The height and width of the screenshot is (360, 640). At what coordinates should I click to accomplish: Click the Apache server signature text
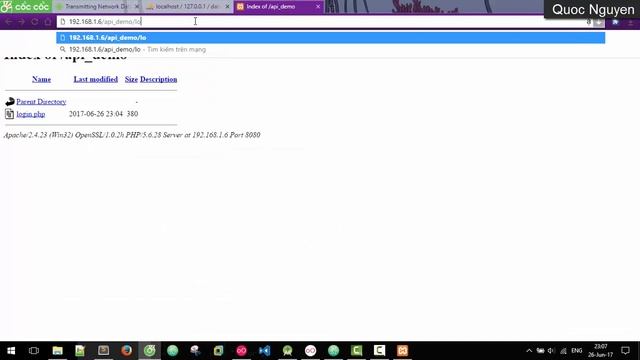[x=132, y=135]
